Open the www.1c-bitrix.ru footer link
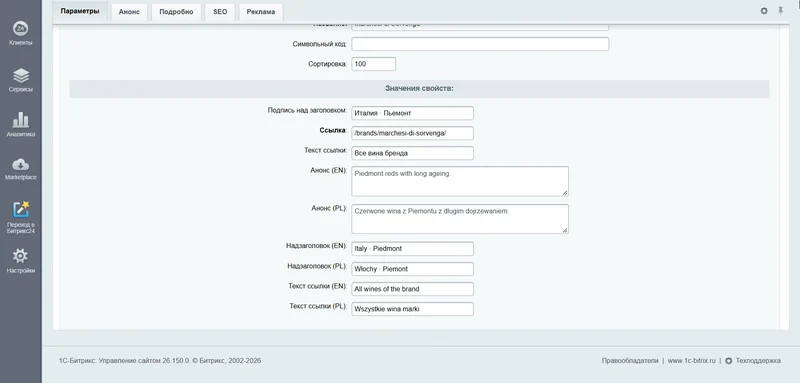The image size is (800, 383). pyautogui.click(x=691, y=361)
